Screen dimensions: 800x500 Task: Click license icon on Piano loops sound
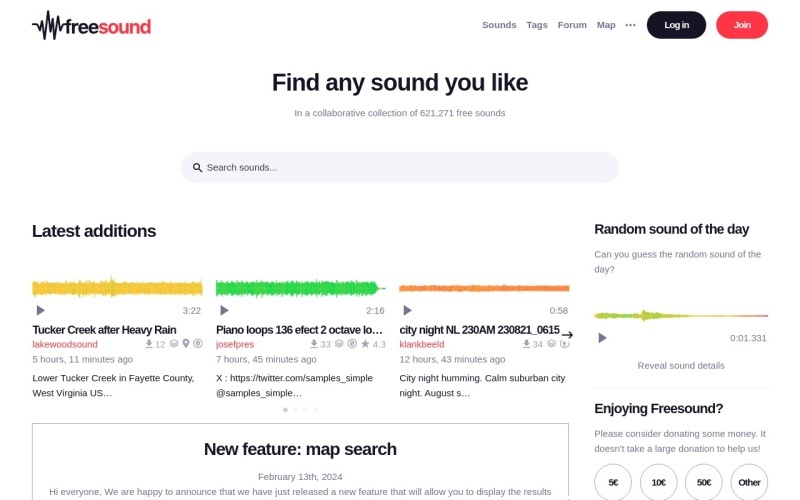(352, 344)
